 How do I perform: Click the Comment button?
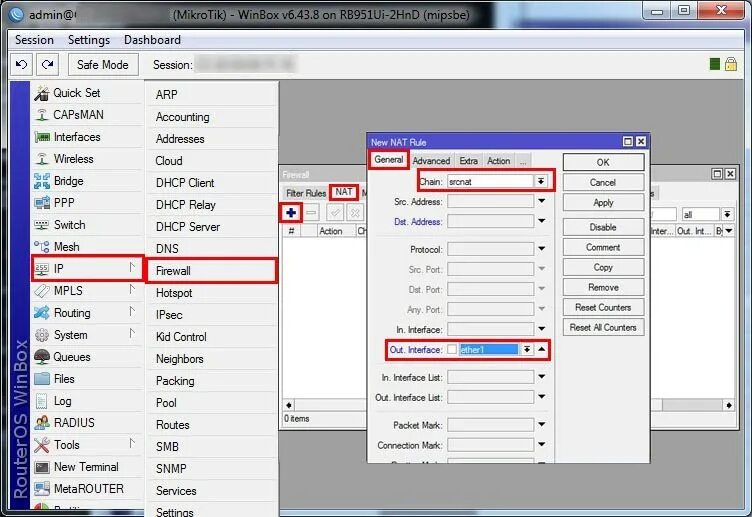click(603, 247)
